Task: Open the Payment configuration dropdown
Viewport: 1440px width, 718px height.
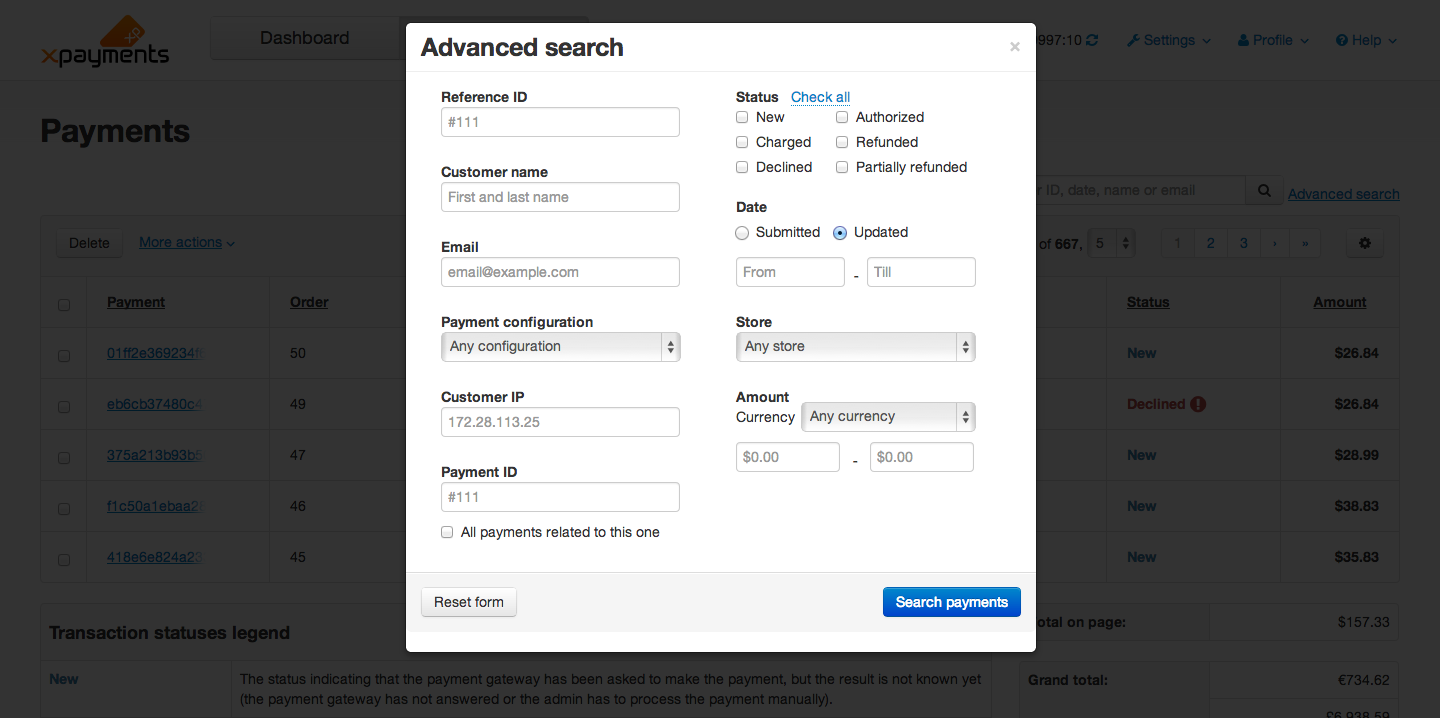Action: [560, 347]
